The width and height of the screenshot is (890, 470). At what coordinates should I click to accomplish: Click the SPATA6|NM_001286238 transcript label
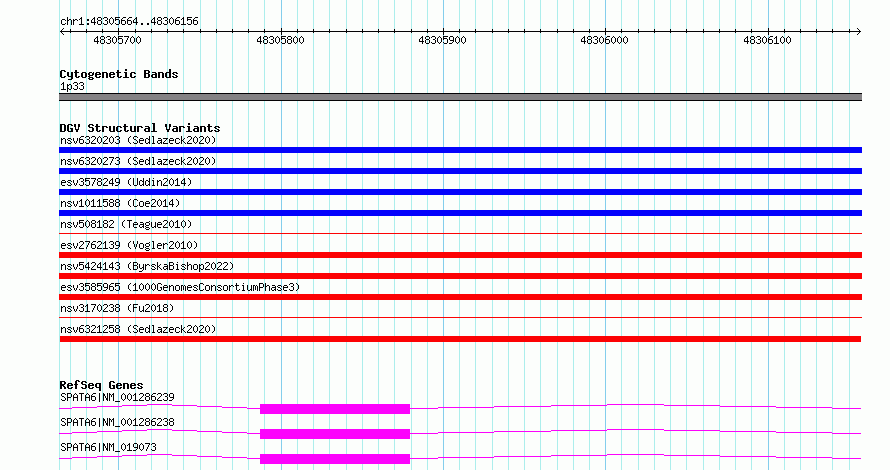[117, 422]
